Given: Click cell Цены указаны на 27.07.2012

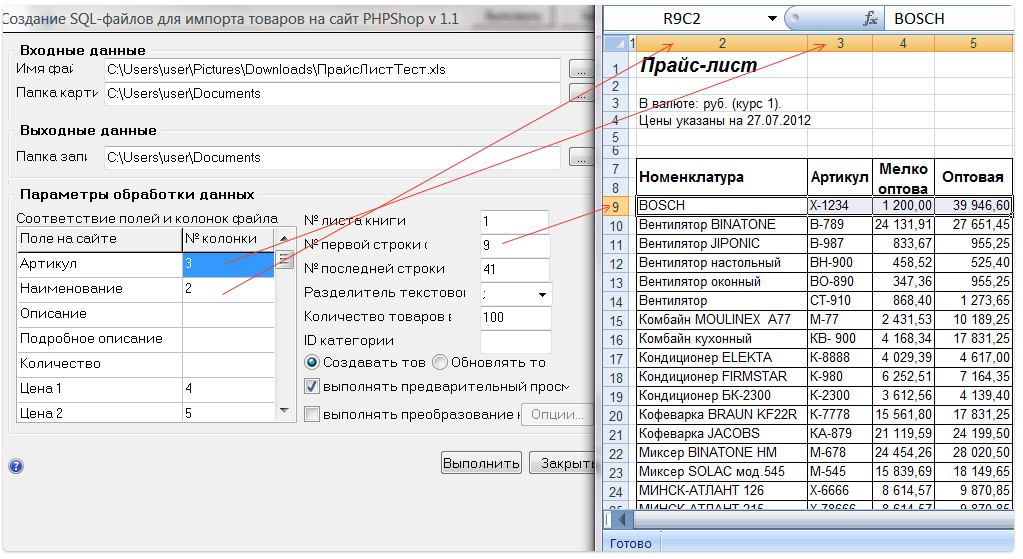Looking at the screenshot, I should (x=724, y=121).
